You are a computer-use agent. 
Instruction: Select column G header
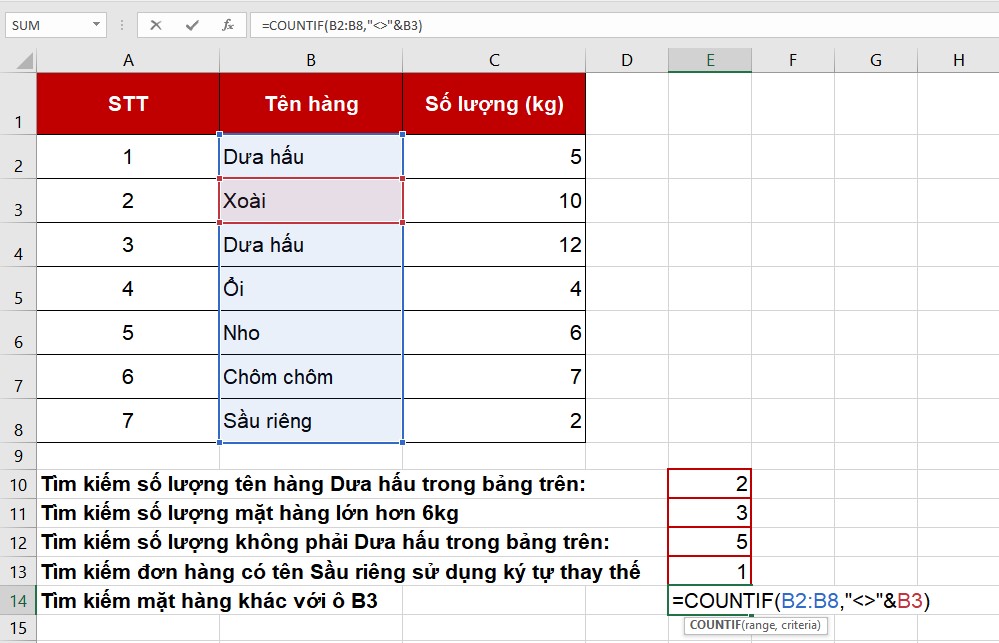pyautogui.click(x=875, y=61)
